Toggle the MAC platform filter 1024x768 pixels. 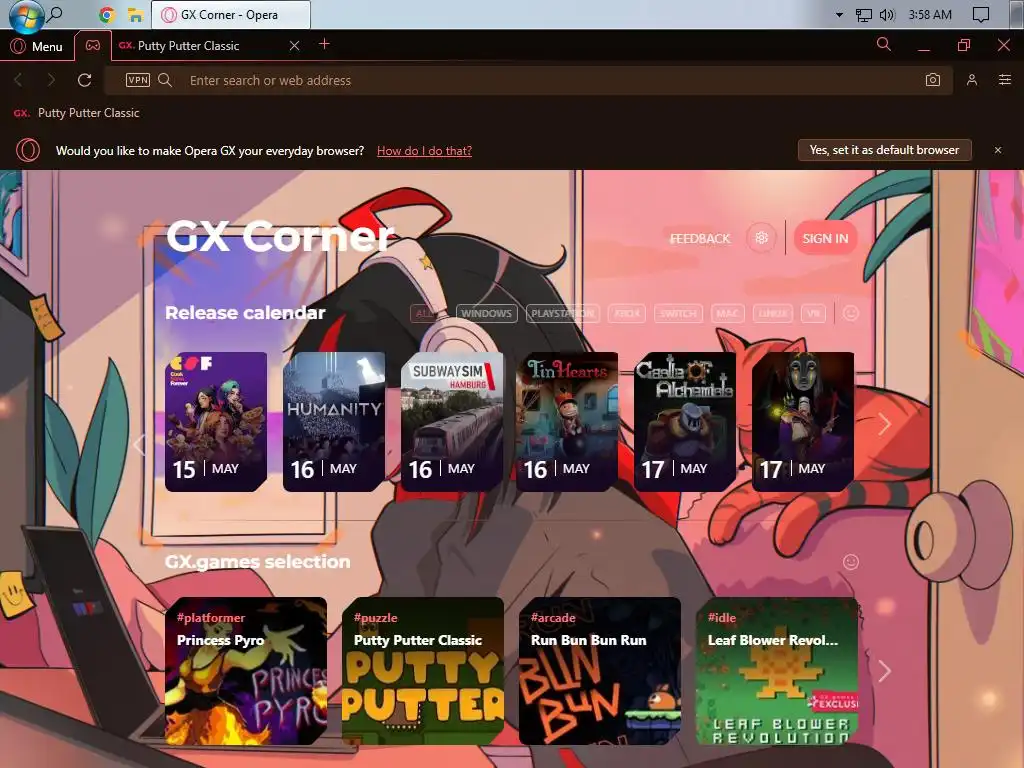coord(727,313)
